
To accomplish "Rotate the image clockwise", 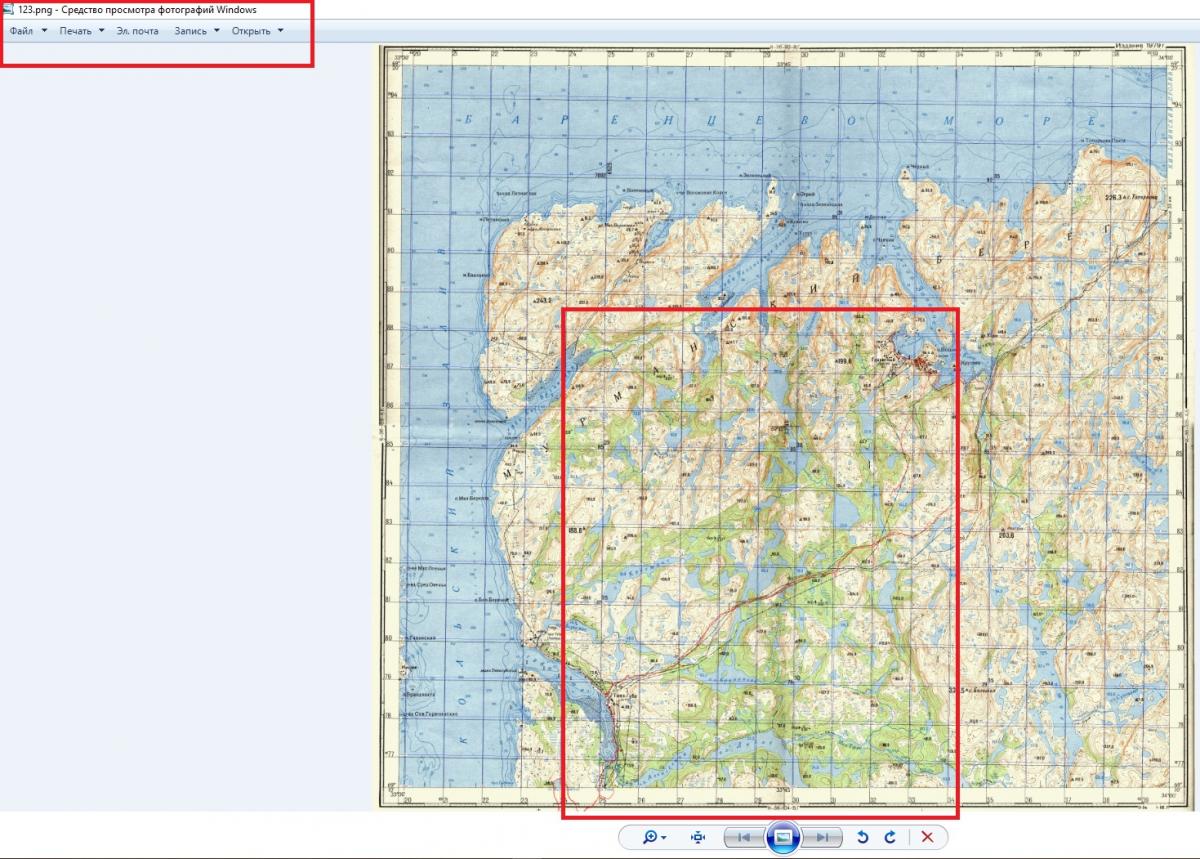I will pyautogui.click(x=889, y=837).
